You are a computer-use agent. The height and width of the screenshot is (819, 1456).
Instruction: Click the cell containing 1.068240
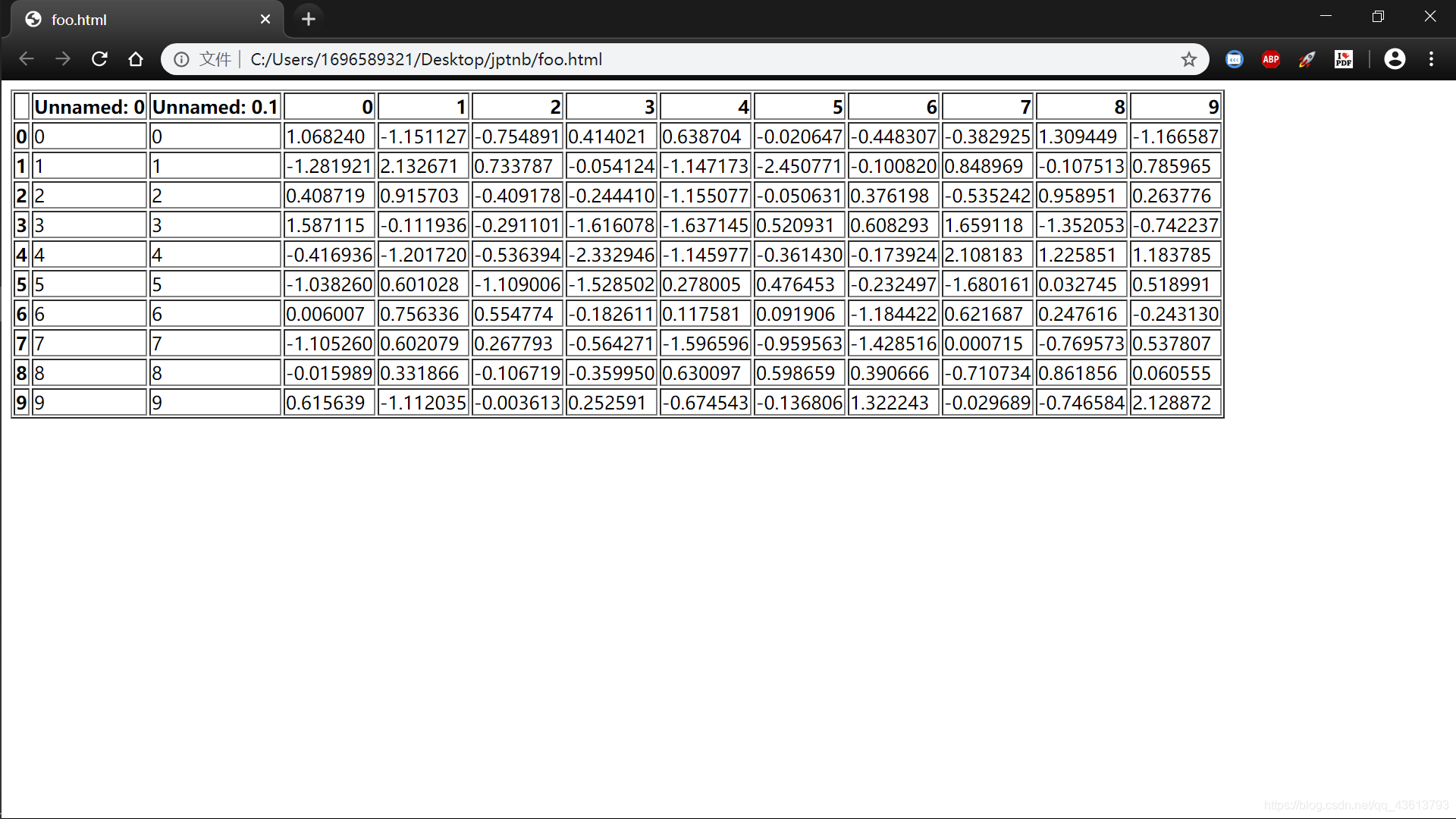tap(329, 136)
